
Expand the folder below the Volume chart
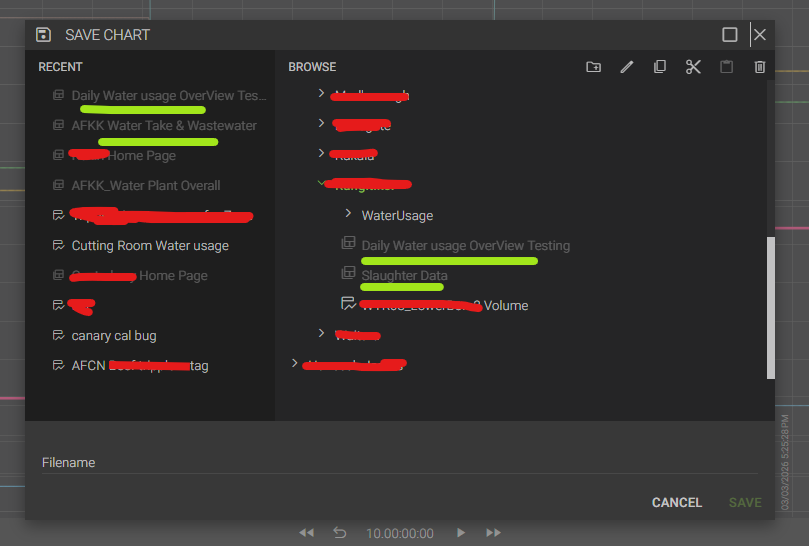[x=321, y=333]
